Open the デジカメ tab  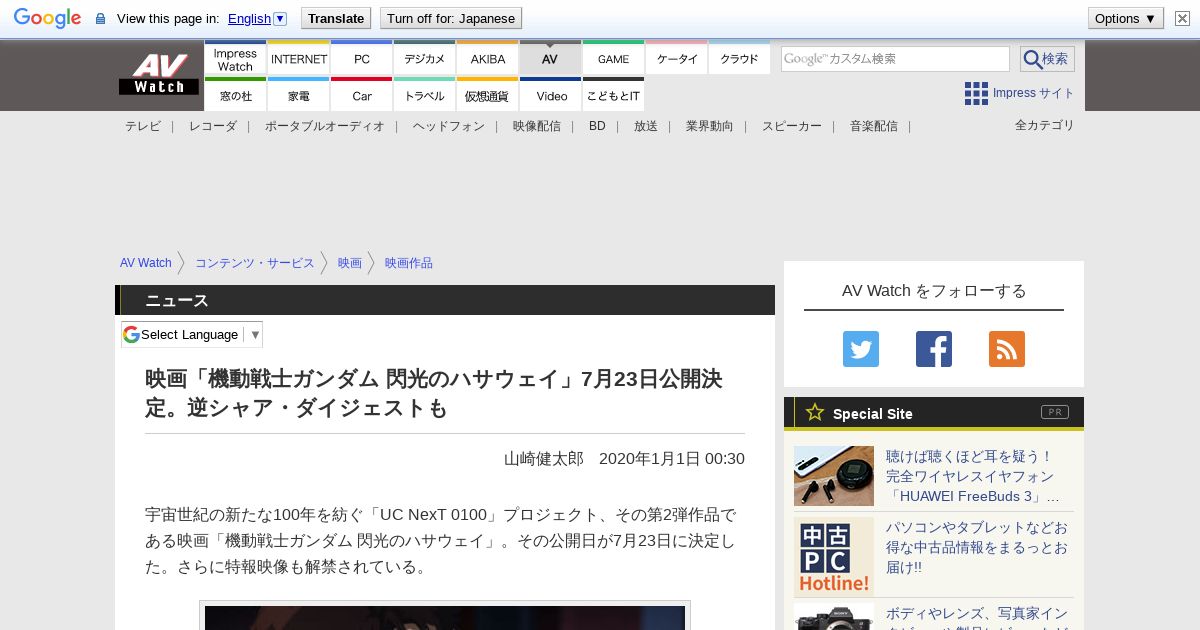tap(424, 58)
